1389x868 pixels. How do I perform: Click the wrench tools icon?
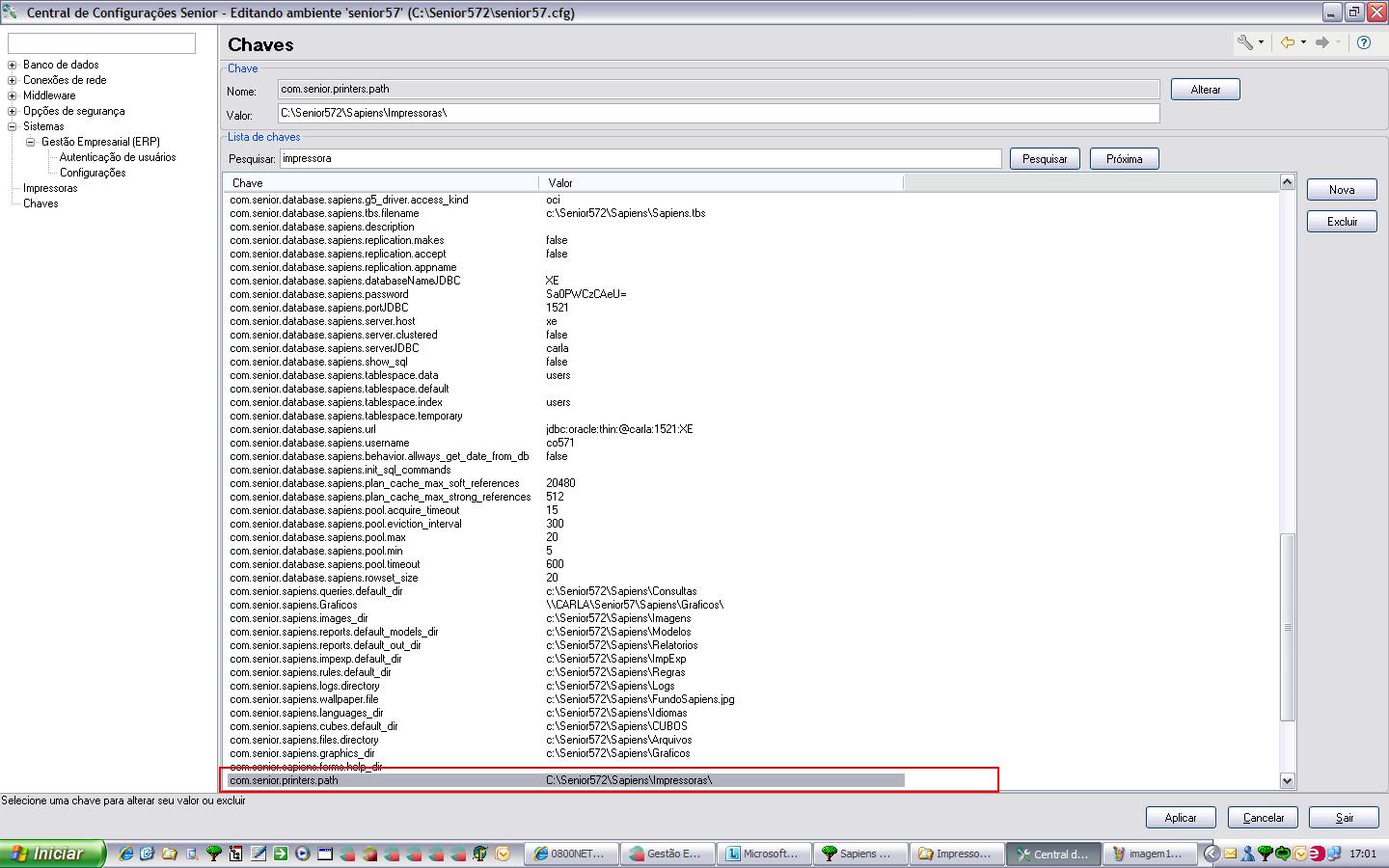point(1245,42)
